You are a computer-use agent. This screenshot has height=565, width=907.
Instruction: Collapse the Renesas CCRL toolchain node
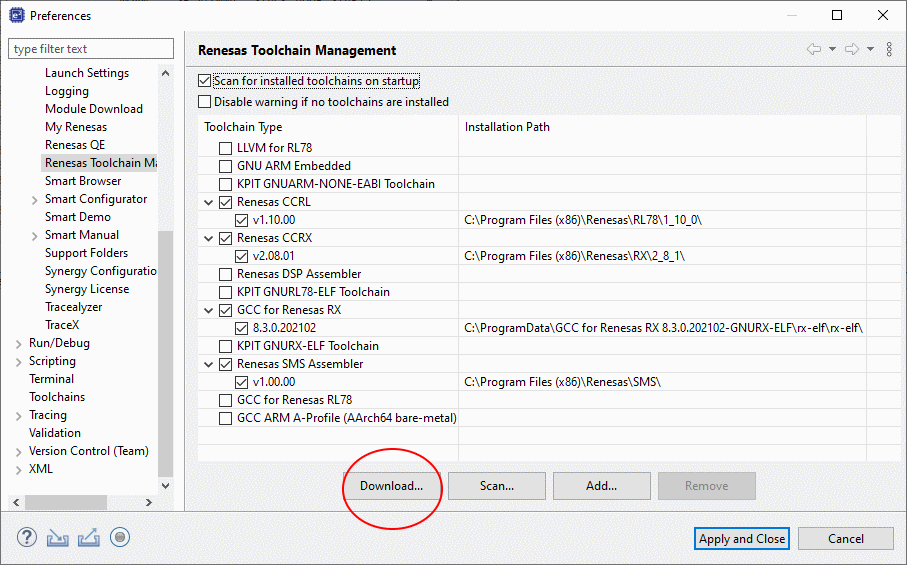pos(208,202)
